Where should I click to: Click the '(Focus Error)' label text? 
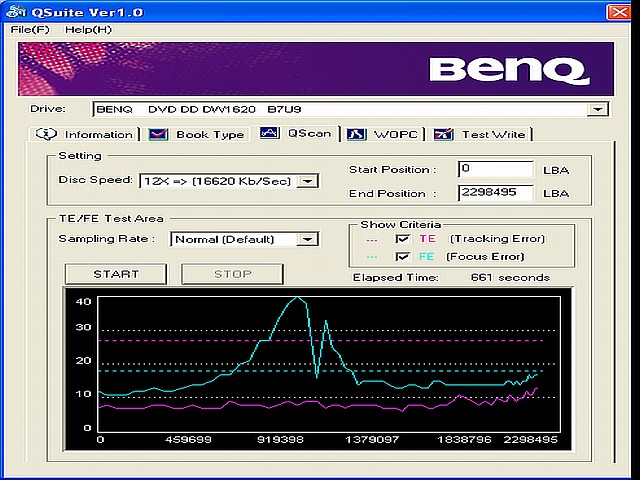(x=485, y=257)
